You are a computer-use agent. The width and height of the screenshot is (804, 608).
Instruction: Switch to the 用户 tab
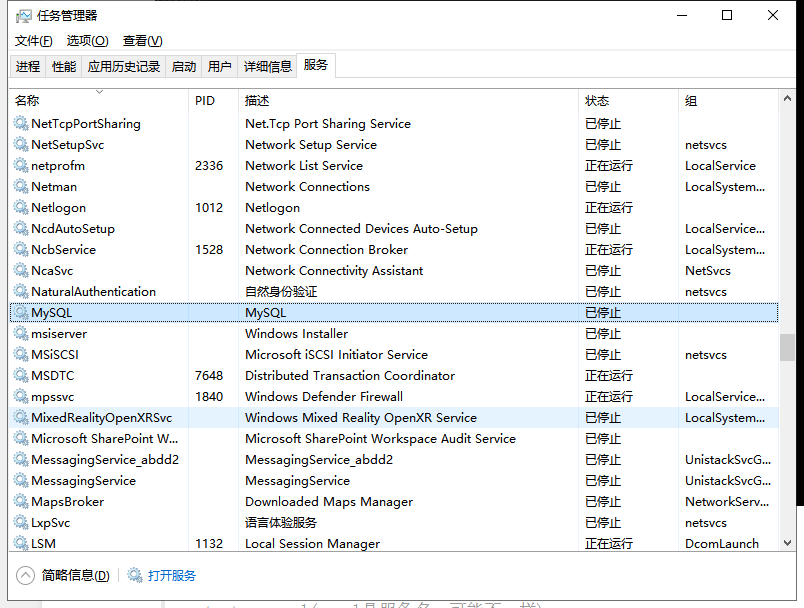pyautogui.click(x=219, y=65)
